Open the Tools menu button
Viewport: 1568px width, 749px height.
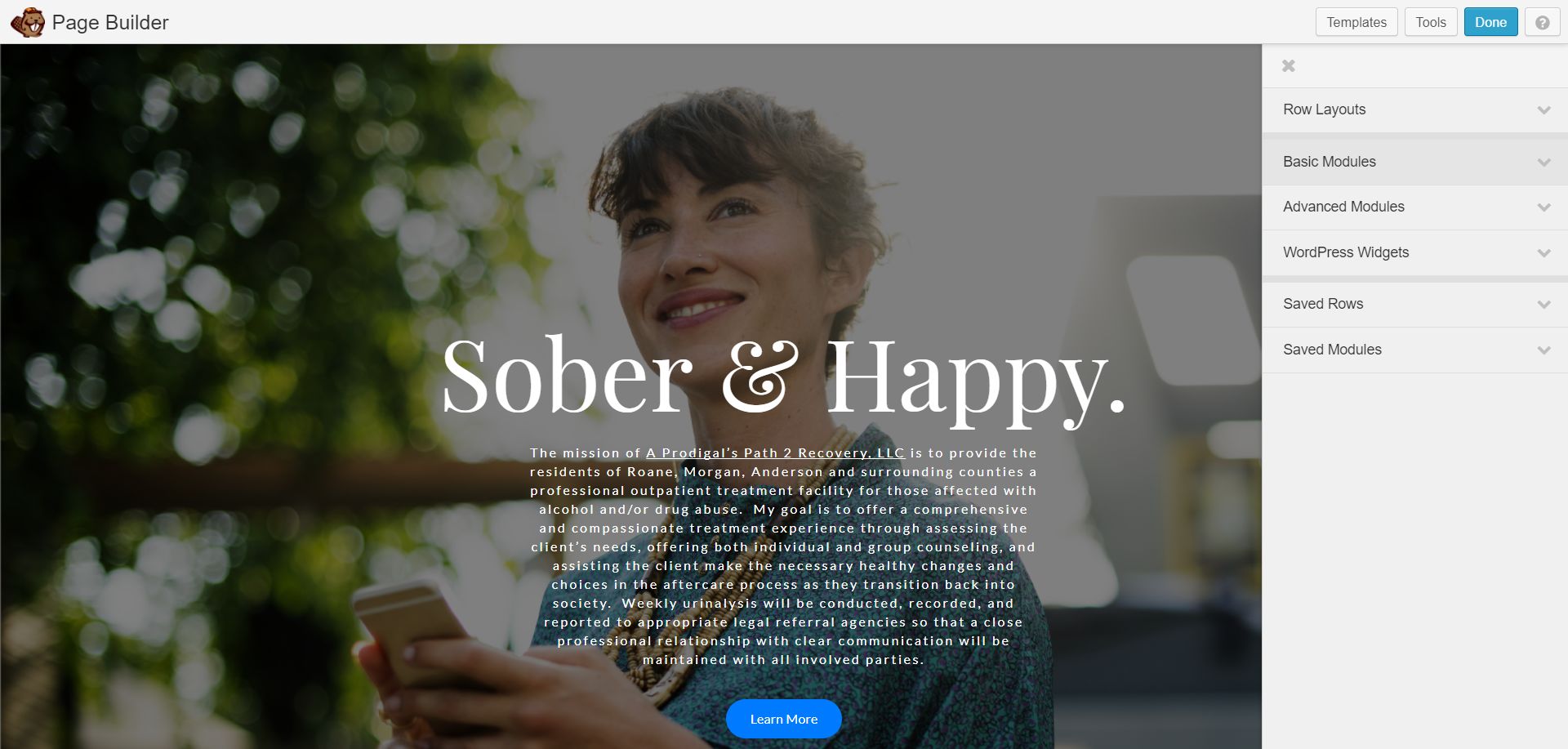click(x=1431, y=22)
